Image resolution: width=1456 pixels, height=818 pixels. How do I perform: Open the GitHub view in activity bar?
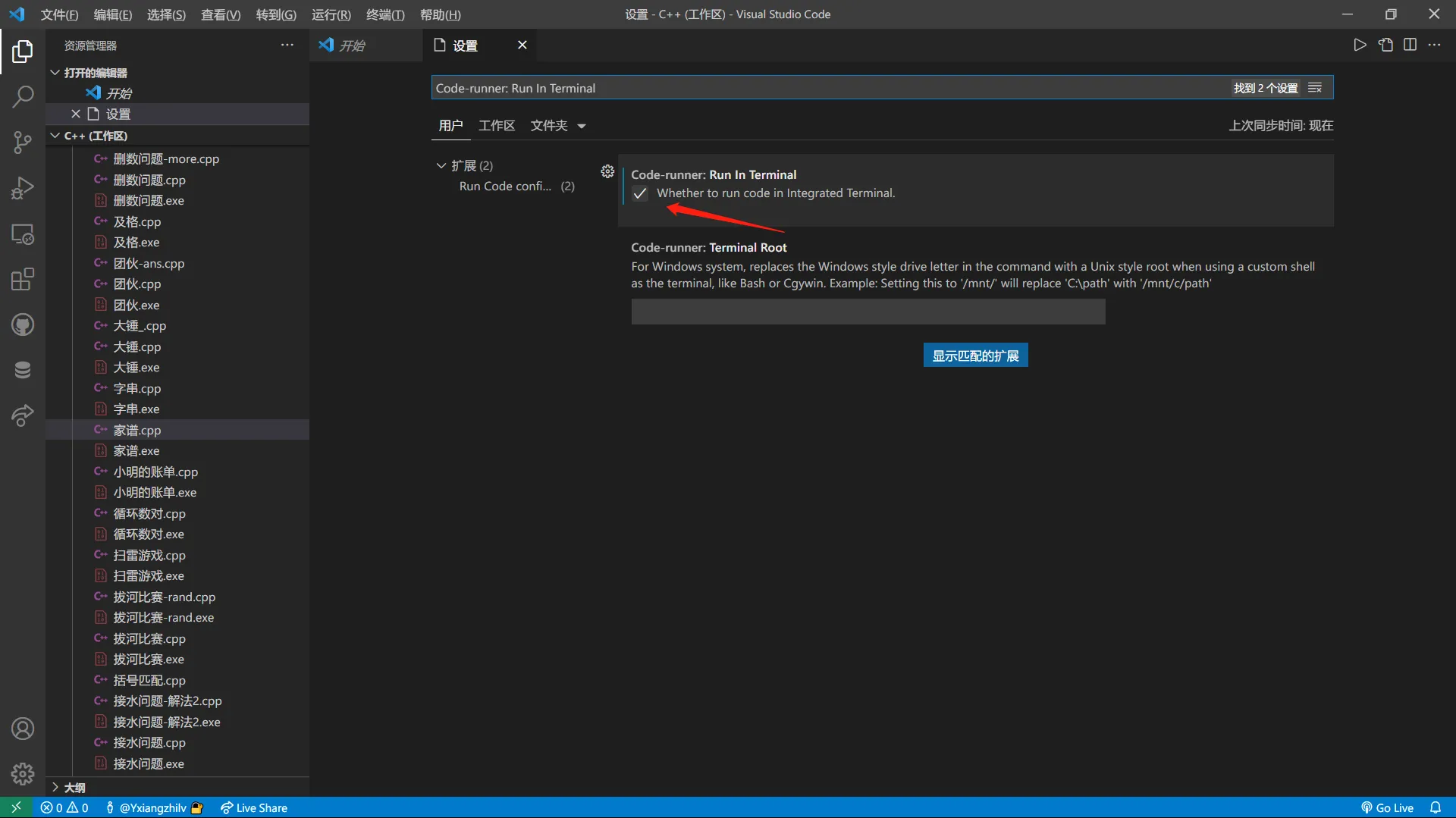click(23, 325)
